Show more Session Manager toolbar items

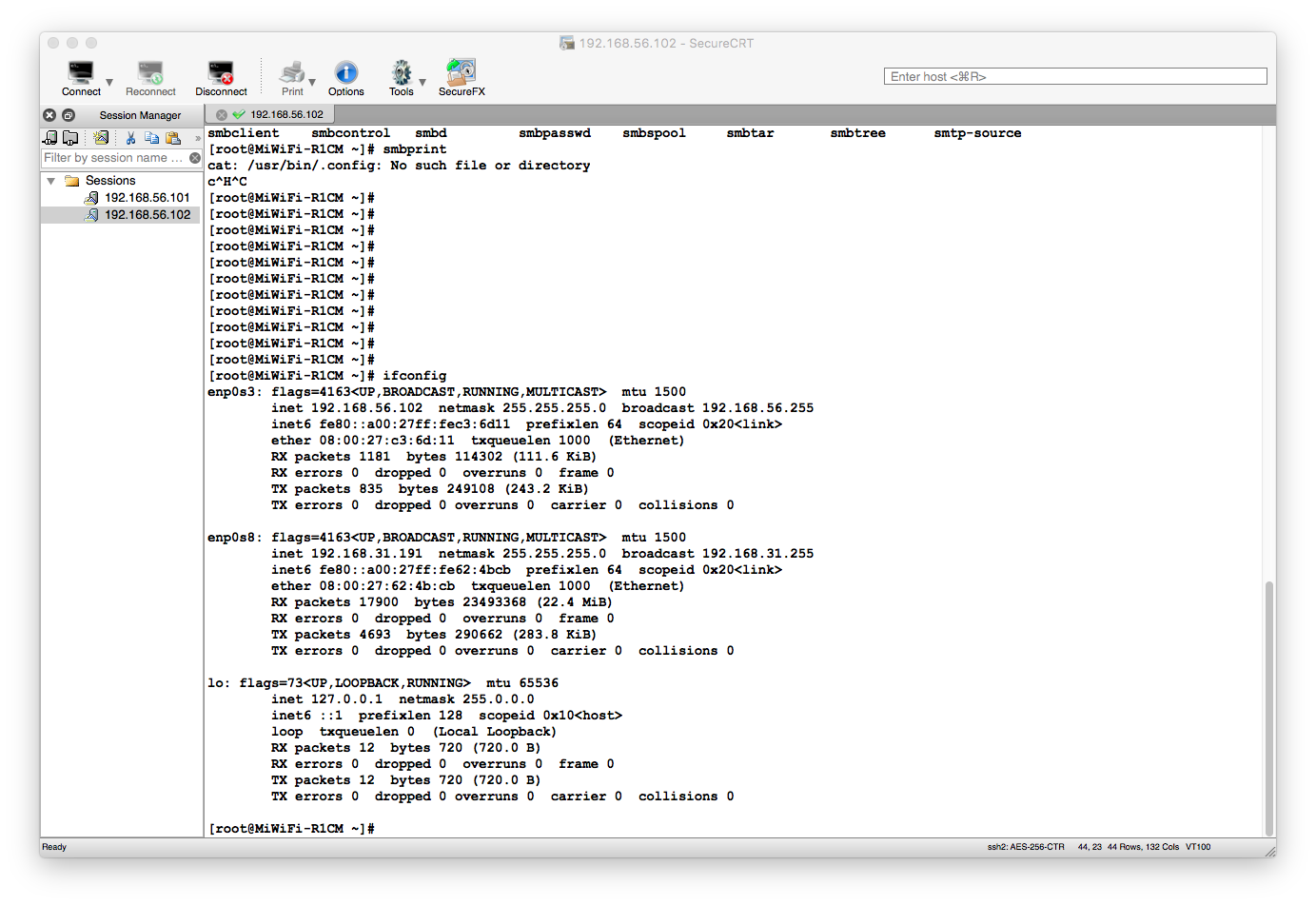pos(198,138)
